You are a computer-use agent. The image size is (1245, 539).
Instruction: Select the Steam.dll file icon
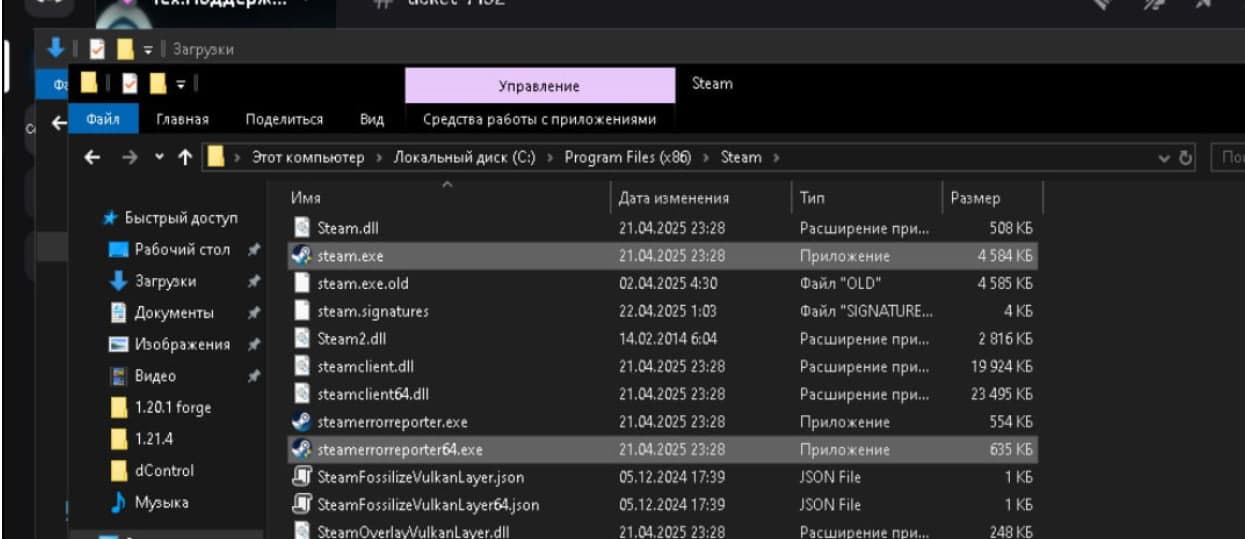[301, 228]
